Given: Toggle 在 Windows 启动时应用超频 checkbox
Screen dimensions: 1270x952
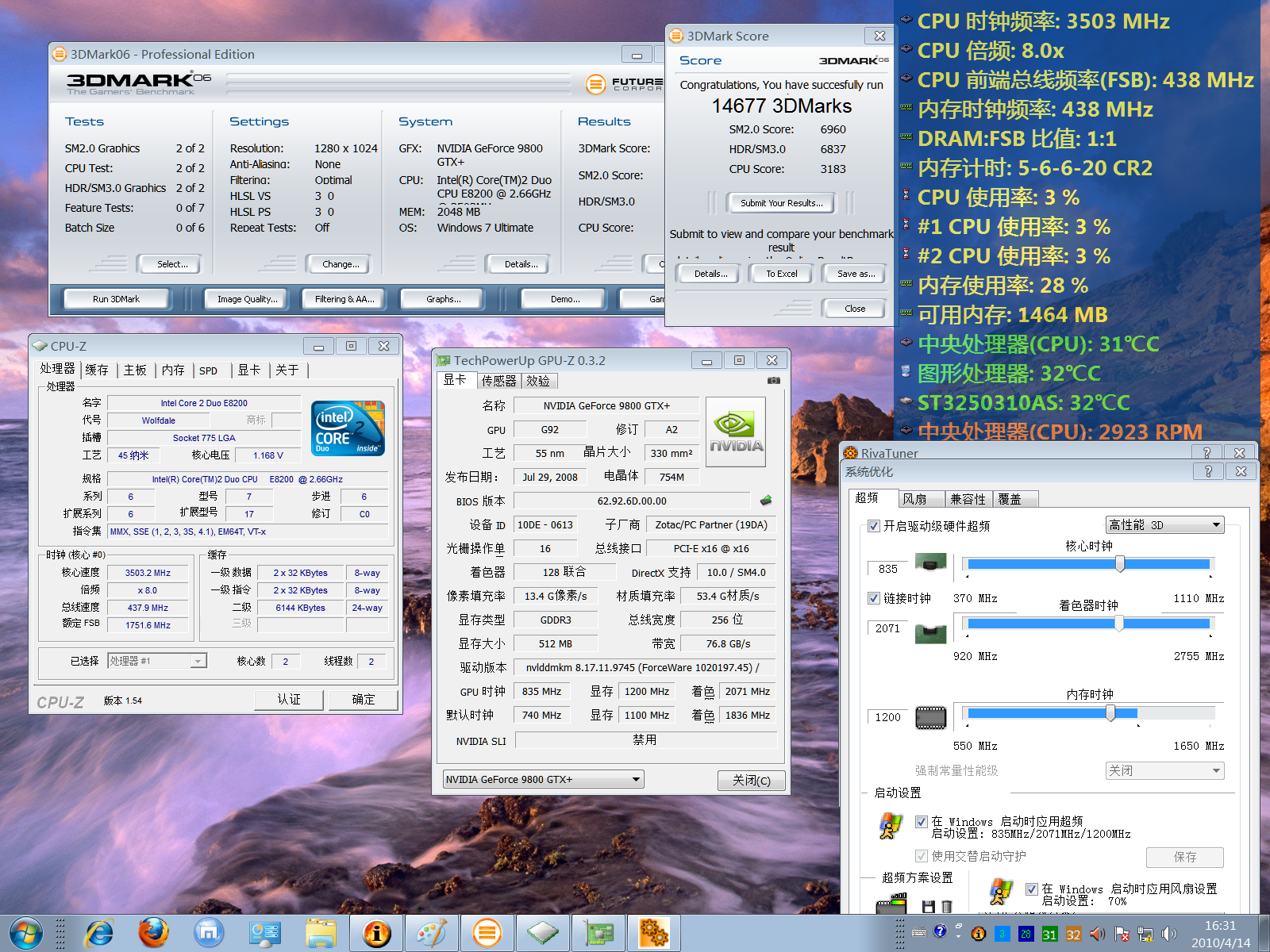Looking at the screenshot, I should coord(922,822).
